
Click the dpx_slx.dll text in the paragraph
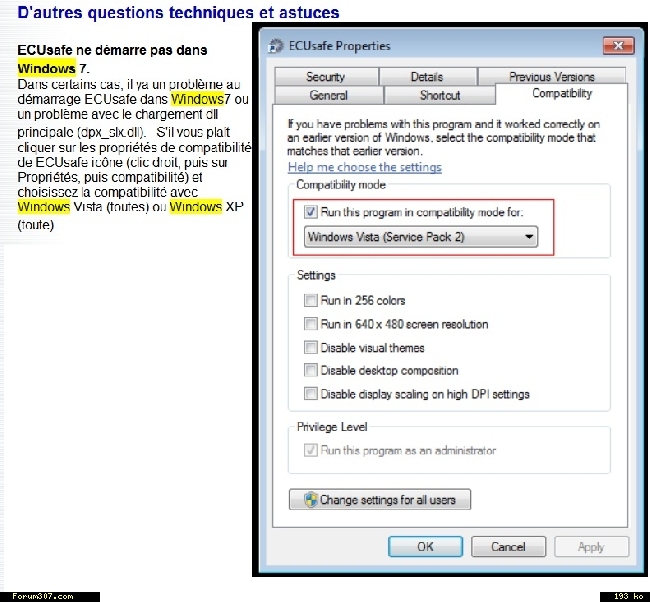click(110, 132)
